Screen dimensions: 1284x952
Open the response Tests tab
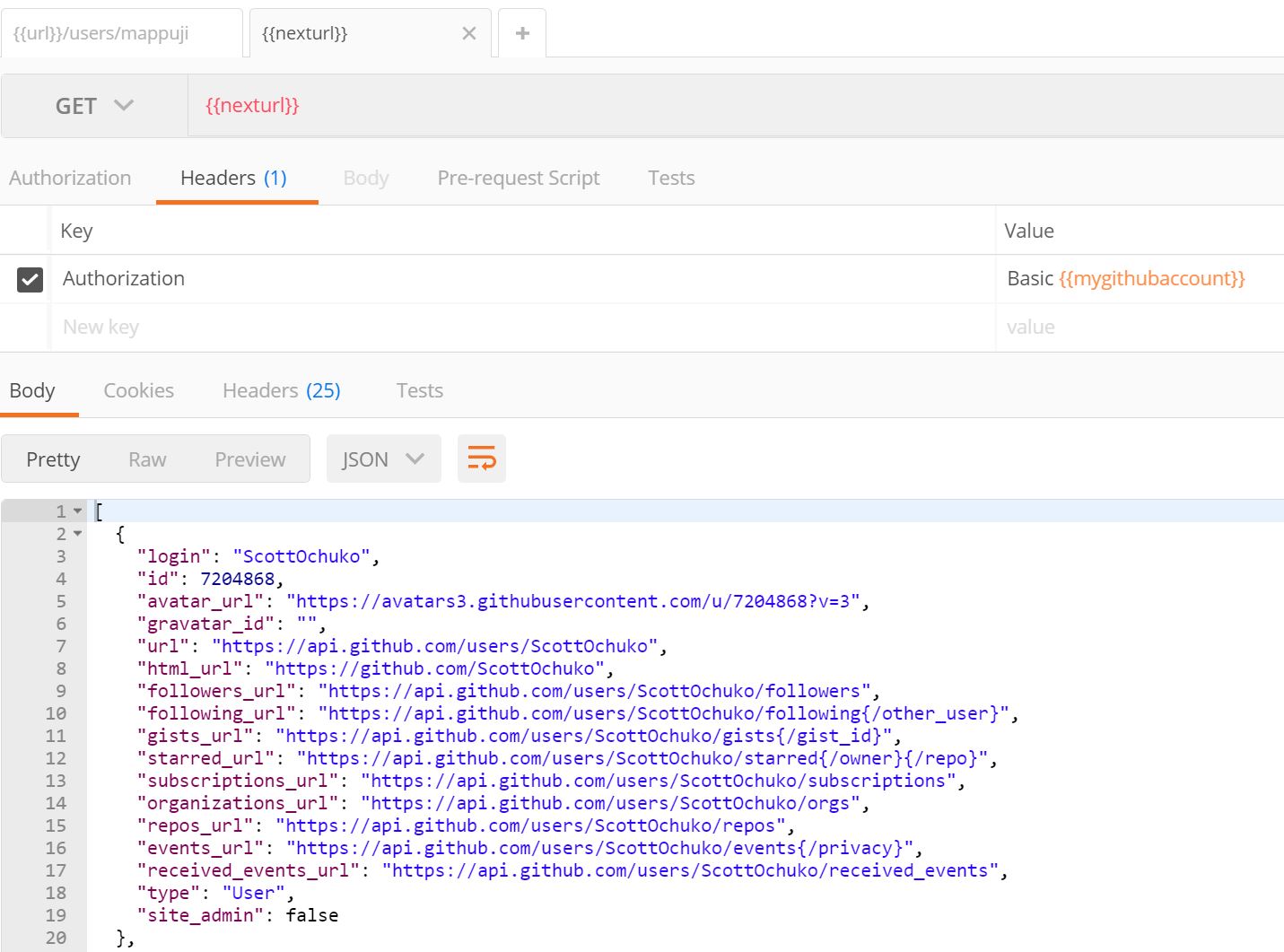[x=420, y=390]
